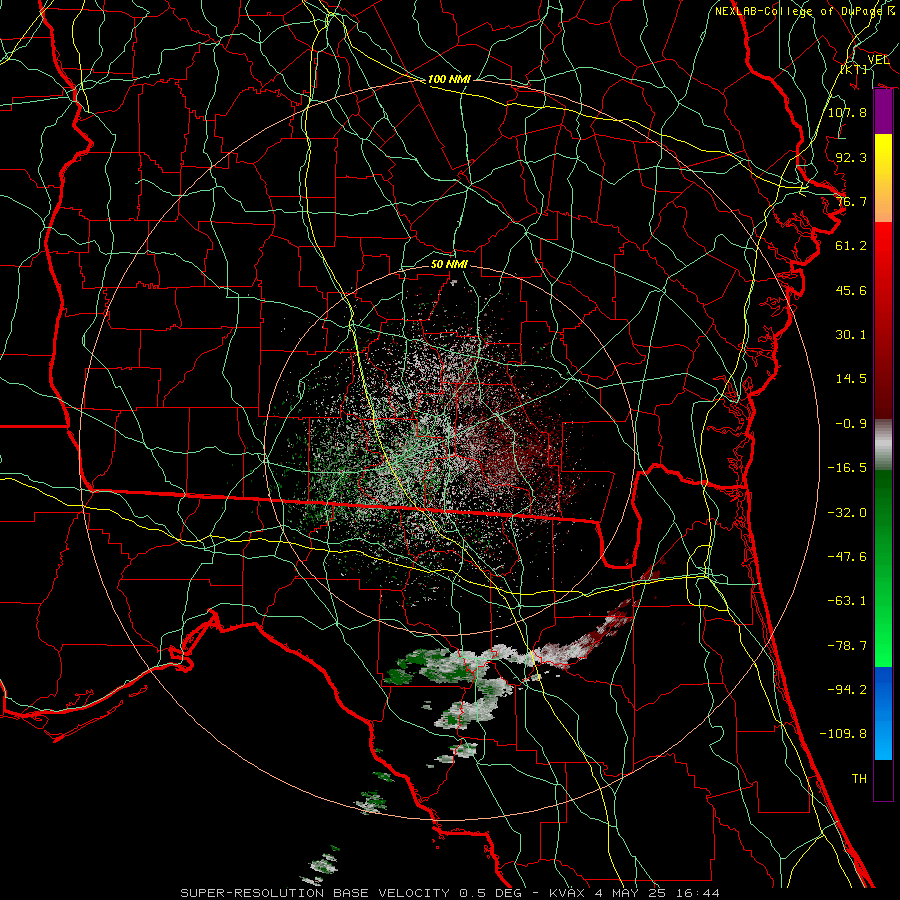Image resolution: width=900 pixels, height=900 pixels.
Task: Click the TH legend label
Action: [x=859, y=779]
